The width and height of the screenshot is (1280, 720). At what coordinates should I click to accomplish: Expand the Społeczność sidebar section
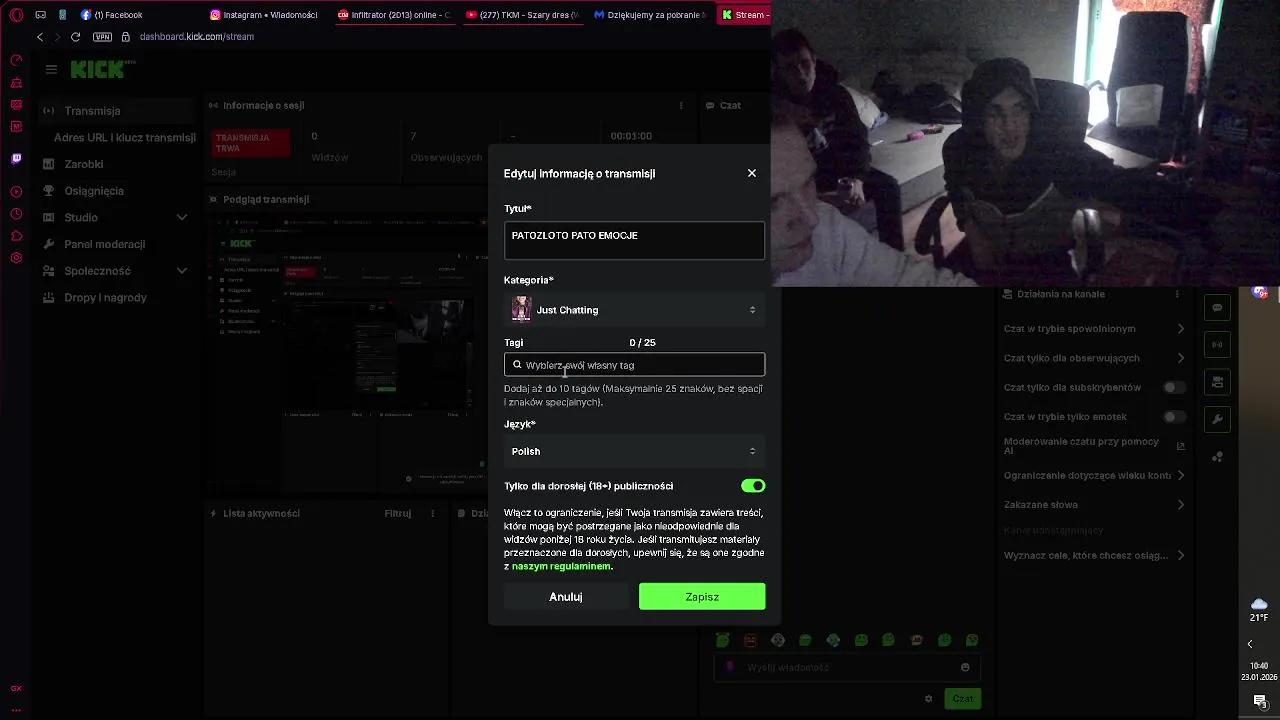point(182,271)
